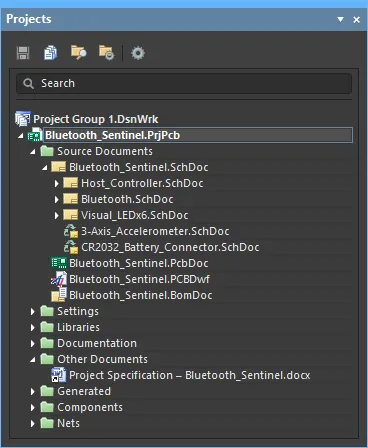Expand the Settings folder

point(33,311)
